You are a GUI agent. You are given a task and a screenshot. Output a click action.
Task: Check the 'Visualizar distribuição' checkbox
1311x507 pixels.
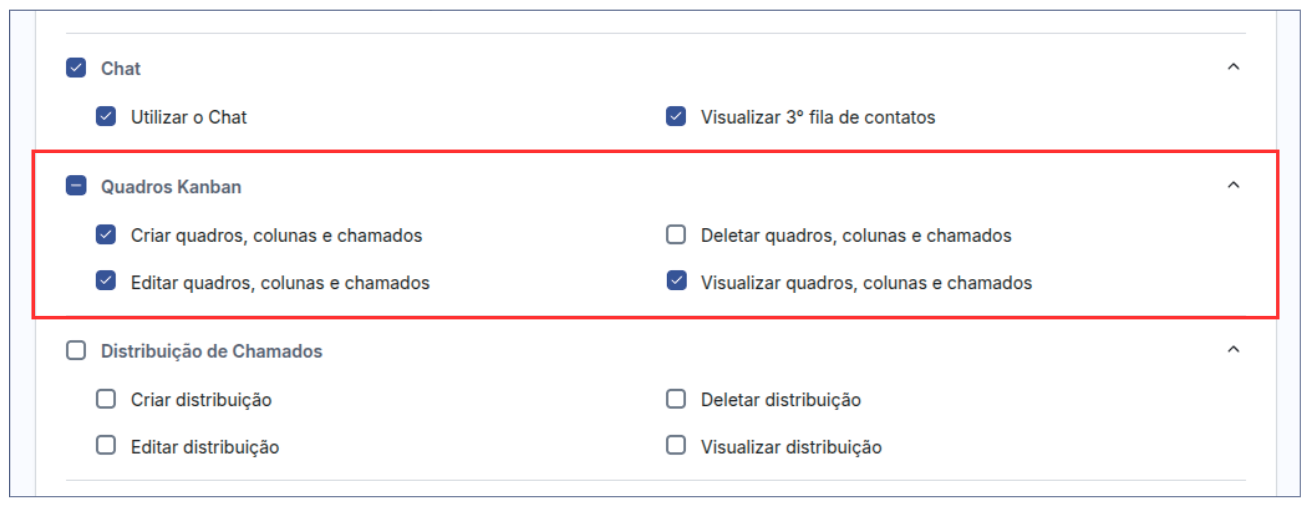tap(676, 446)
